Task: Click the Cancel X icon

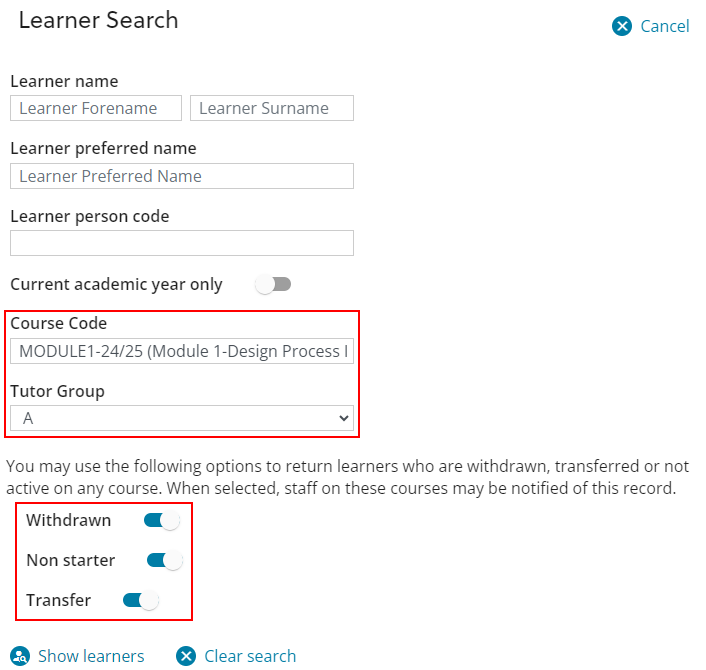Action: click(621, 26)
